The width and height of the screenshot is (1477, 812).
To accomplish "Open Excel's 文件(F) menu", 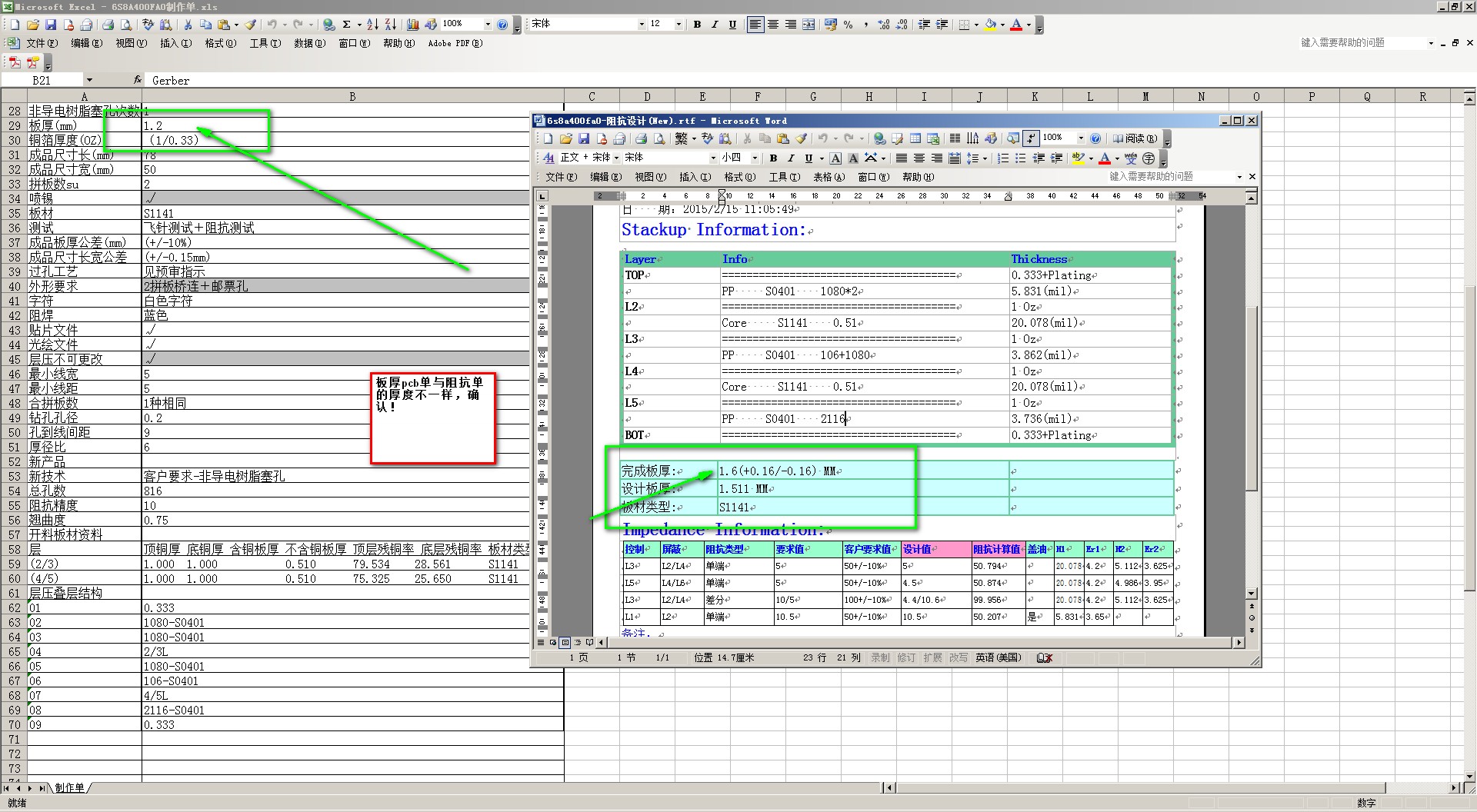I will point(42,43).
